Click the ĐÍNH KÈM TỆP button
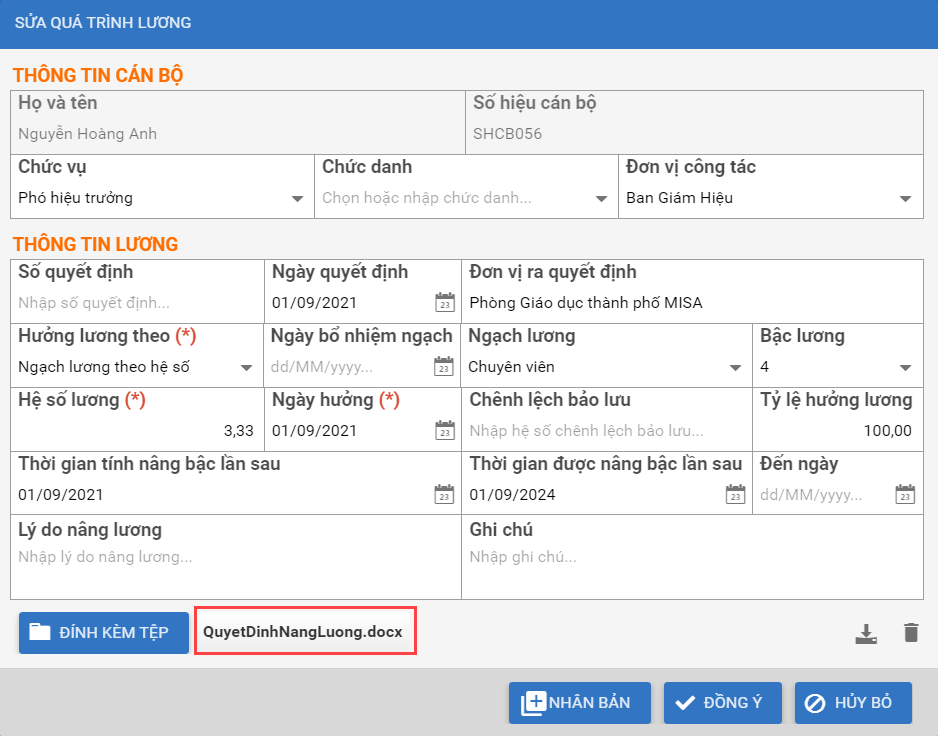 click(x=104, y=632)
